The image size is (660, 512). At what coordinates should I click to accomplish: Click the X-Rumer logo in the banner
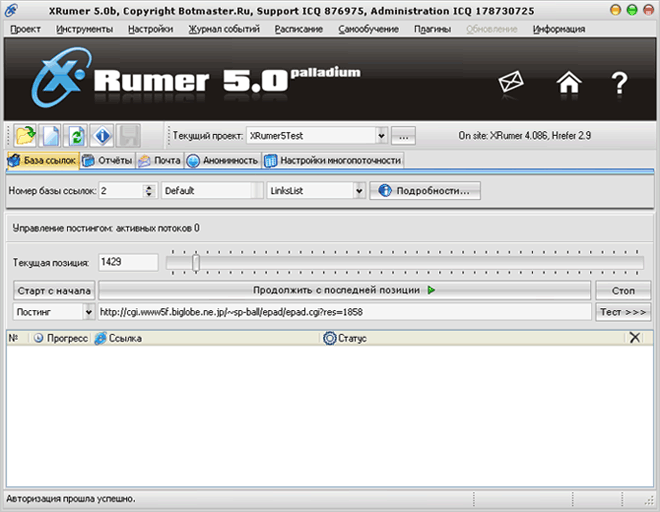196,77
